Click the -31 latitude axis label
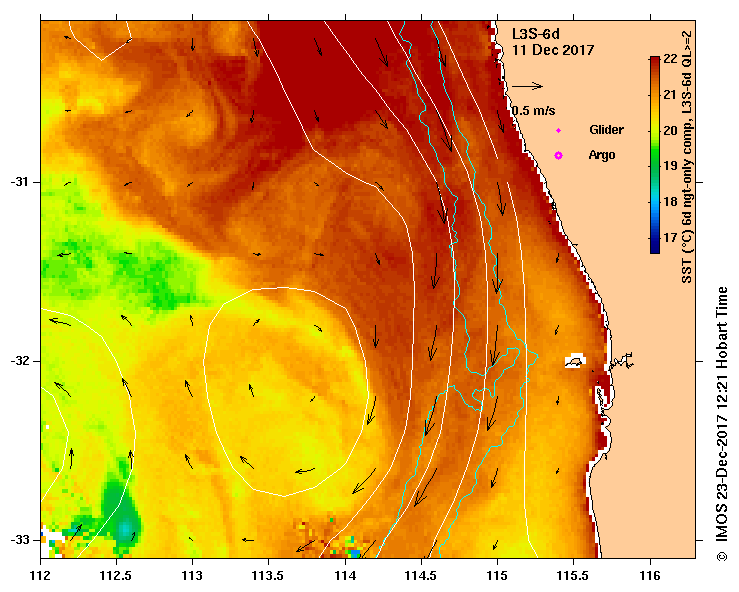This screenshot has width=739, height=592. [x=18, y=182]
